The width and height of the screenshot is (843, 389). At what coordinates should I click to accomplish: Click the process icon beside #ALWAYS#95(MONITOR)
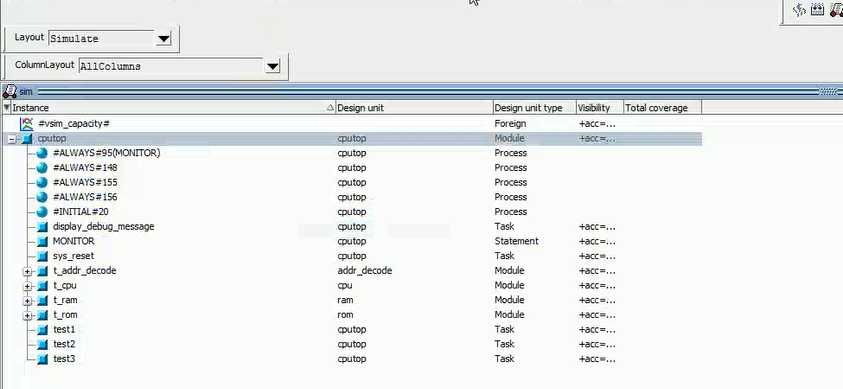[42, 153]
